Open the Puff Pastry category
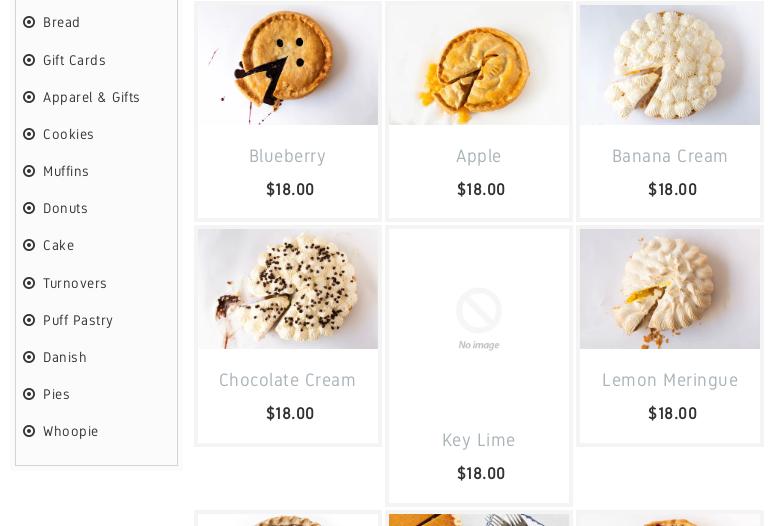Screen dimensions: 770x526 click(78, 320)
